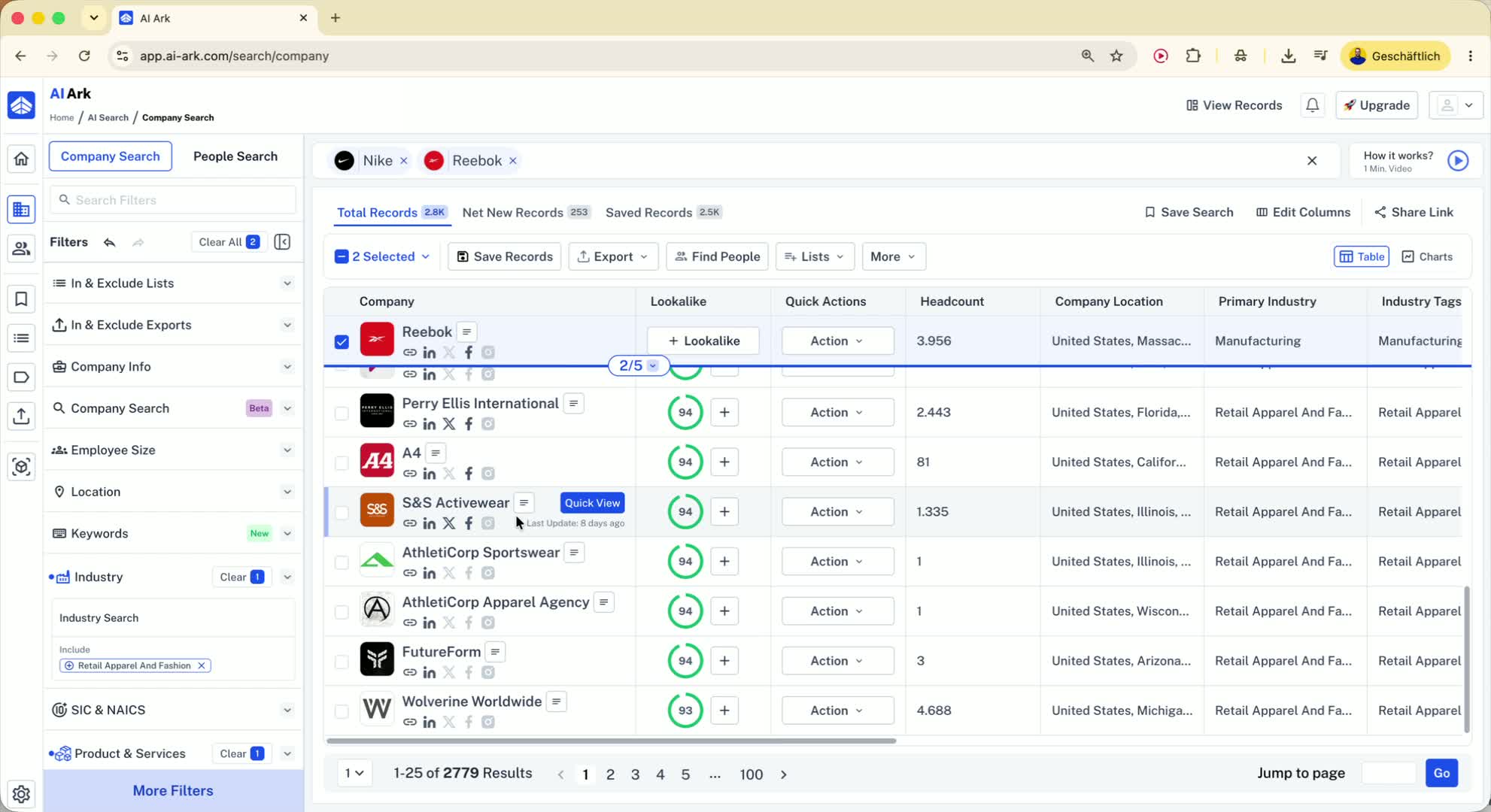The width and height of the screenshot is (1491, 812).
Task: Switch to the Saved Records tab
Action: pos(664,212)
